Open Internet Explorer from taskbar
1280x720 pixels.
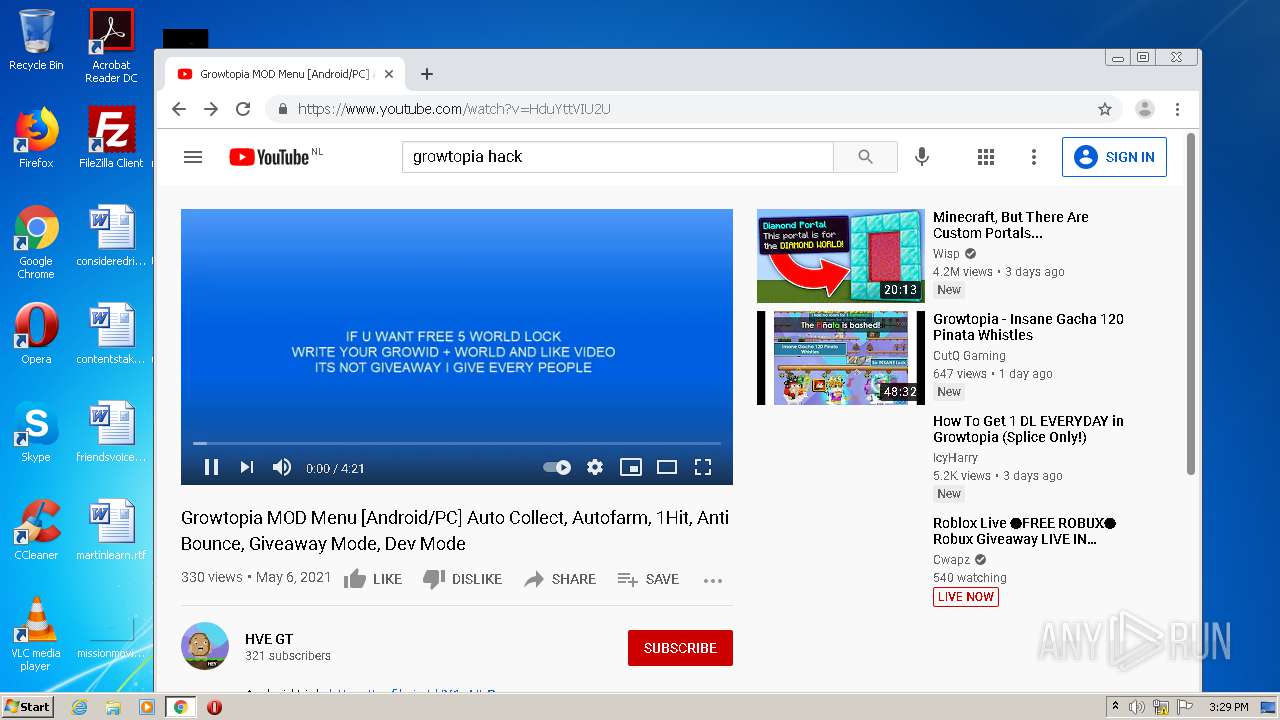pos(79,707)
